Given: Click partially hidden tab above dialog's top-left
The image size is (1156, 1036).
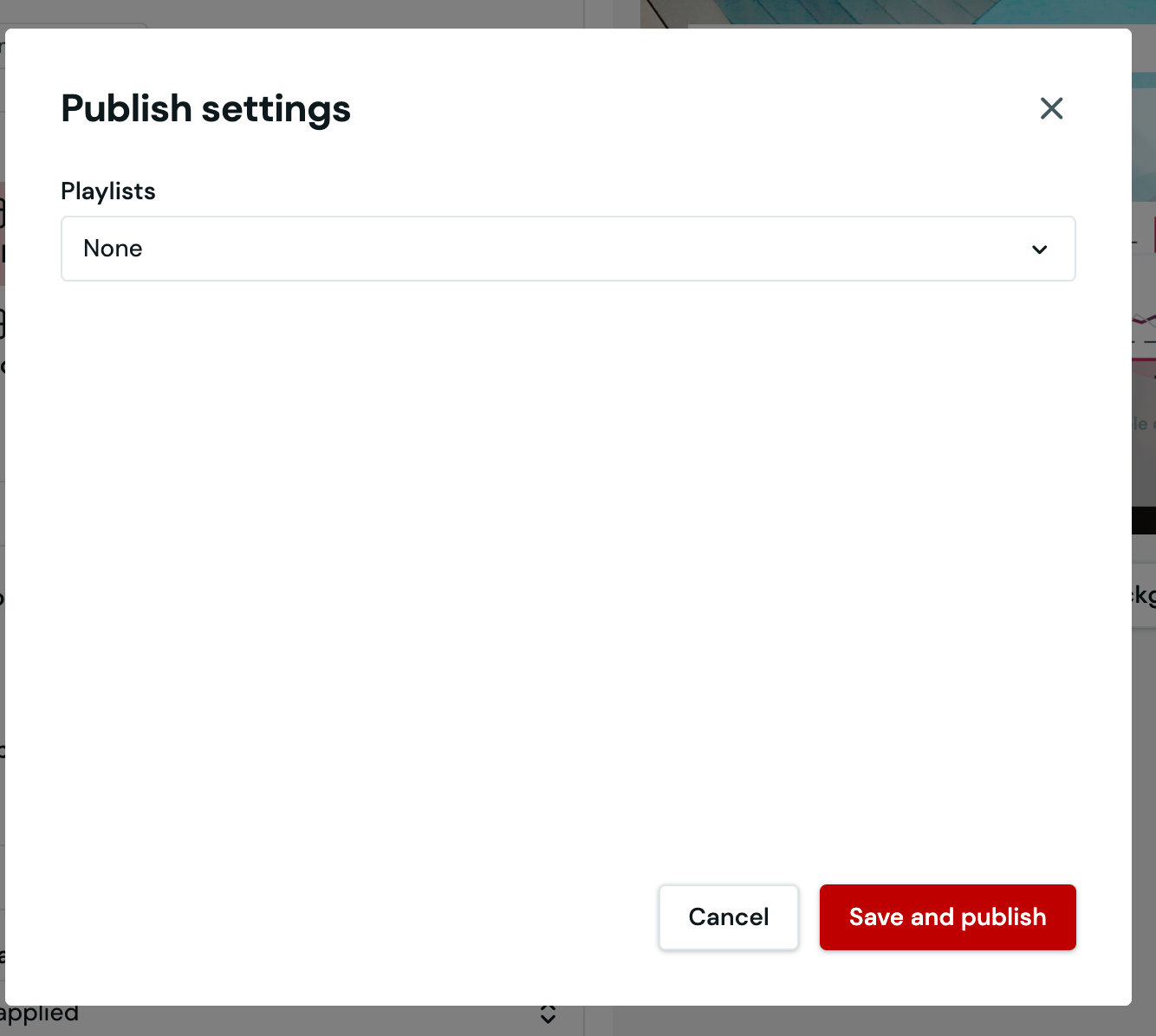Looking at the screenshot, I should 78,24.
